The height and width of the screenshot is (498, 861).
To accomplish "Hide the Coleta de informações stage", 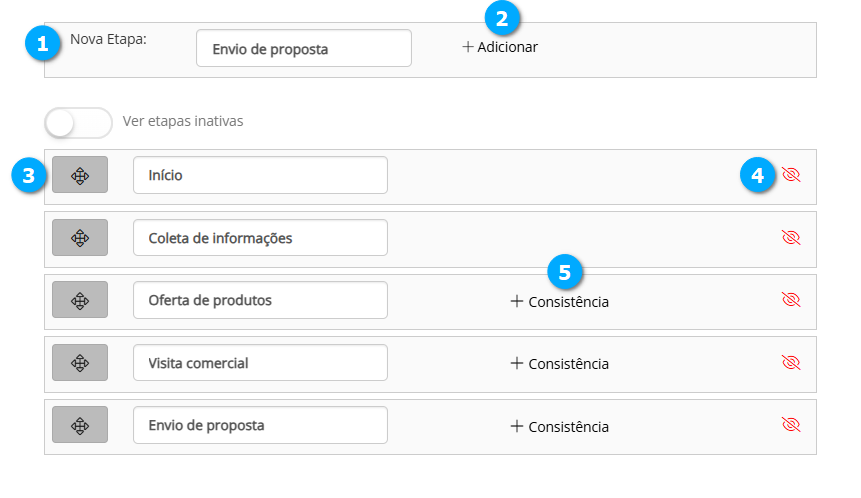I will (791, 238).
